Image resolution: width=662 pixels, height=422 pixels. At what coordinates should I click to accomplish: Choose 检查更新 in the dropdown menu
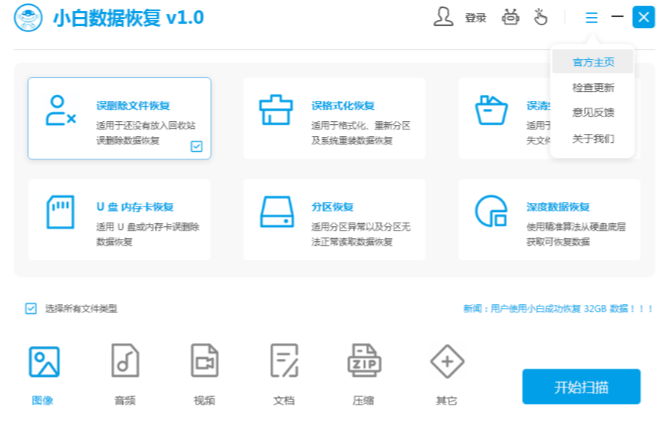[x=592, y=88]
